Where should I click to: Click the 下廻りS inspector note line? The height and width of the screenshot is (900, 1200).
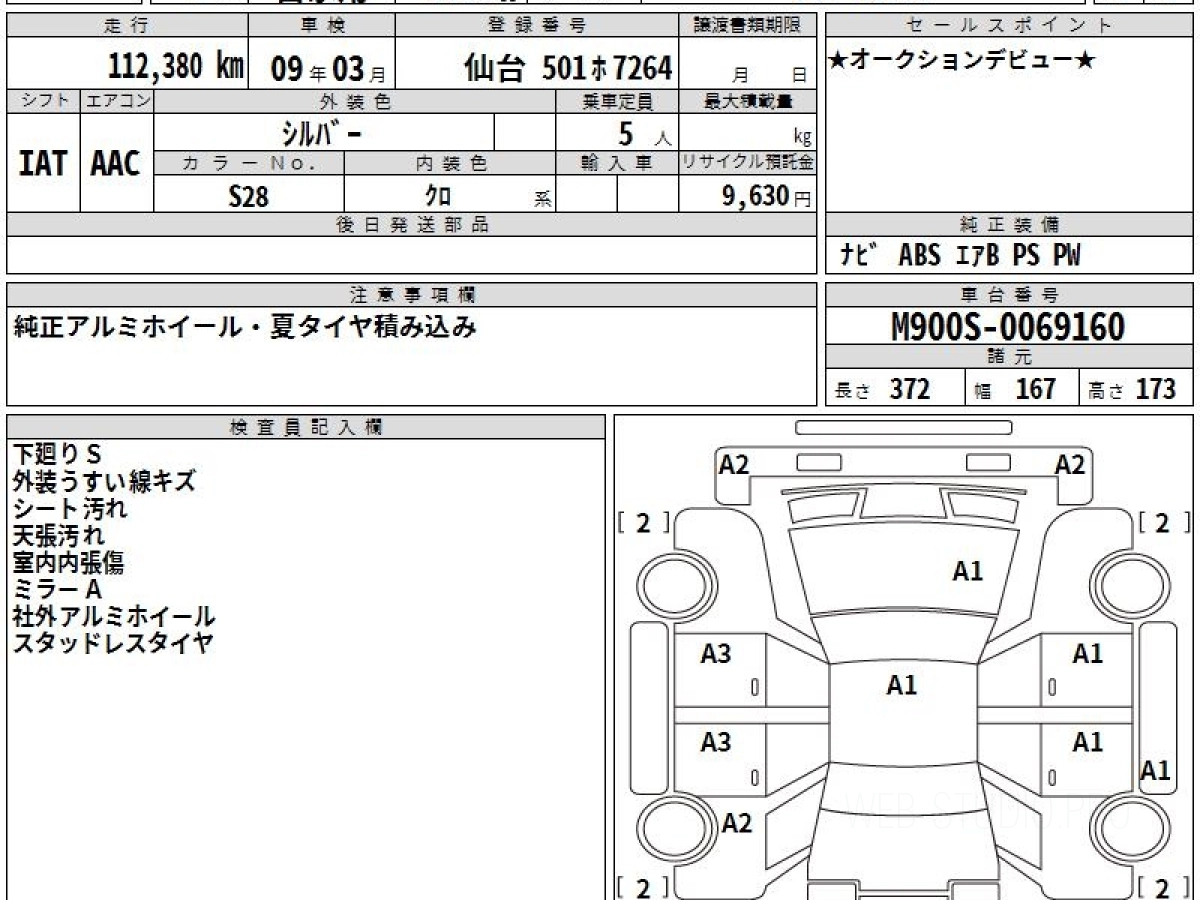coord(57,453)
